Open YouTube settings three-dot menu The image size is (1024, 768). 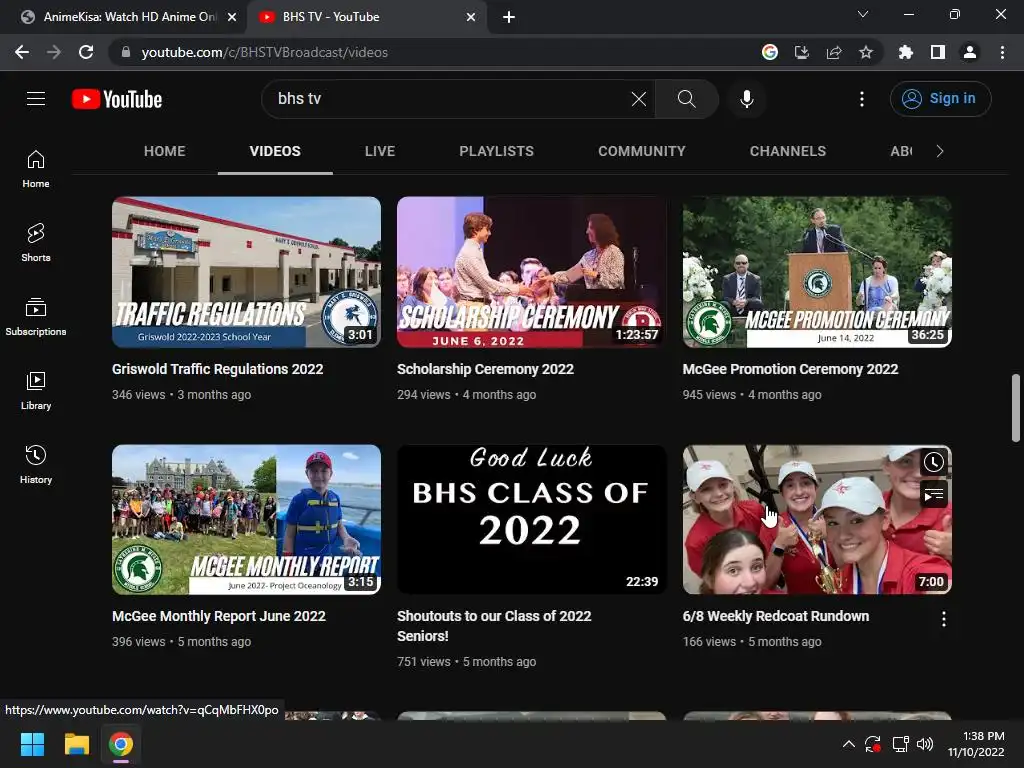(x=862, y=99)
